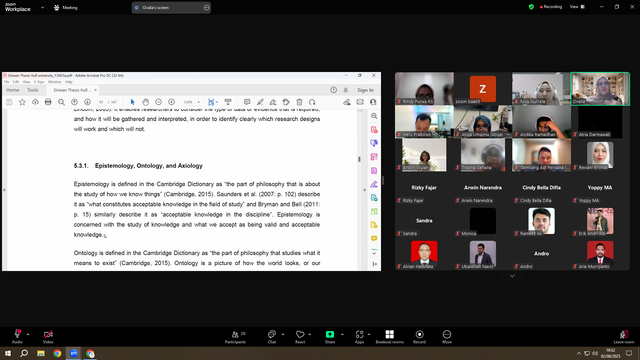Start video with the Video button
The image size is (640, 360).
coord(48,336)
